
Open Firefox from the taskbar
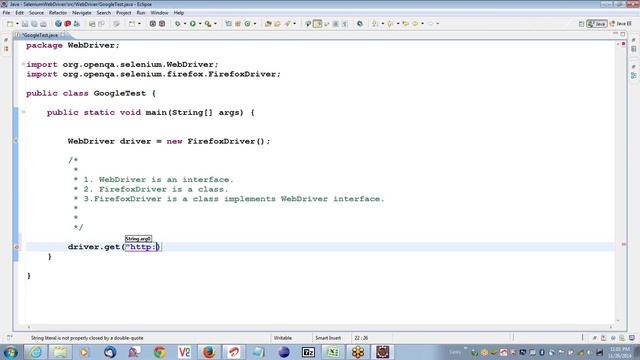[x=209, y=352]
